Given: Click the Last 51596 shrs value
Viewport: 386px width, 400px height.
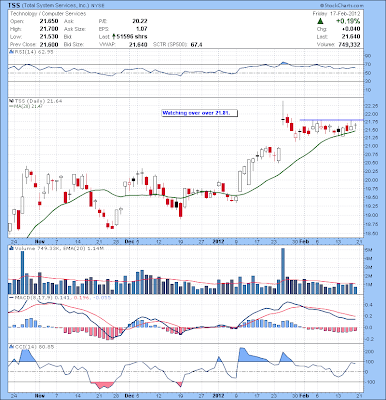Looking at the screenshot, I should (132, 37).
